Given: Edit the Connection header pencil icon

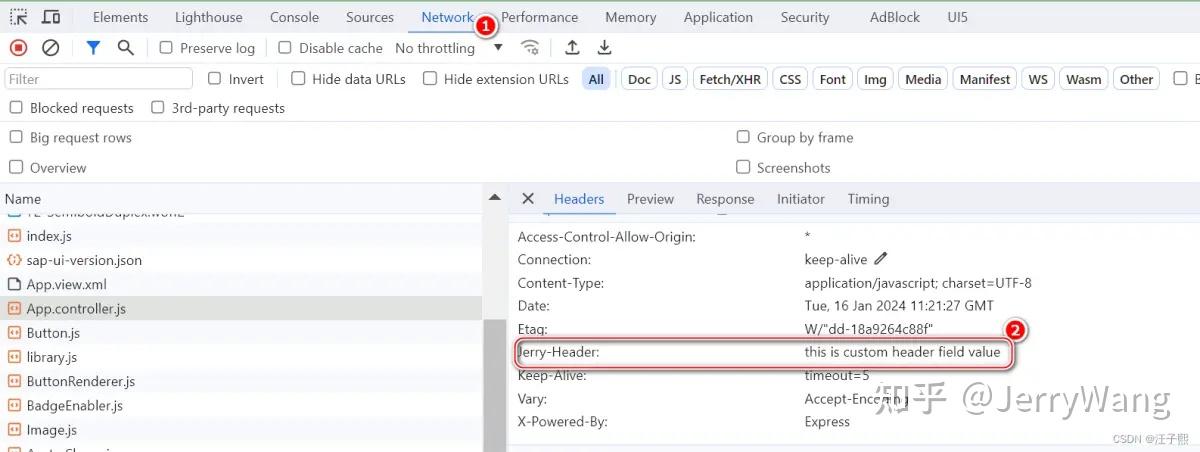Looking at the screenshot, I should coord(881,259).
